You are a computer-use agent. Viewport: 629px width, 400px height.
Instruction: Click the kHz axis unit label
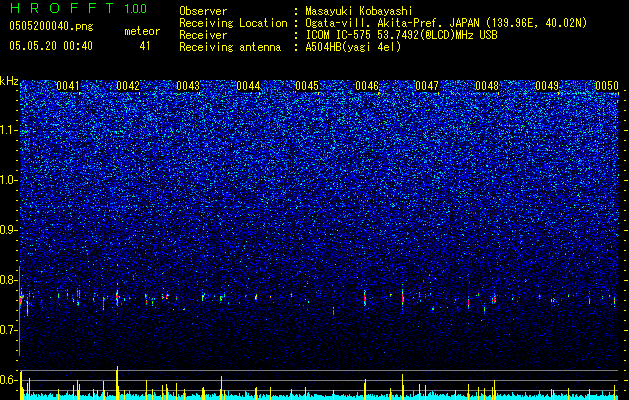[x=9, y=81]
